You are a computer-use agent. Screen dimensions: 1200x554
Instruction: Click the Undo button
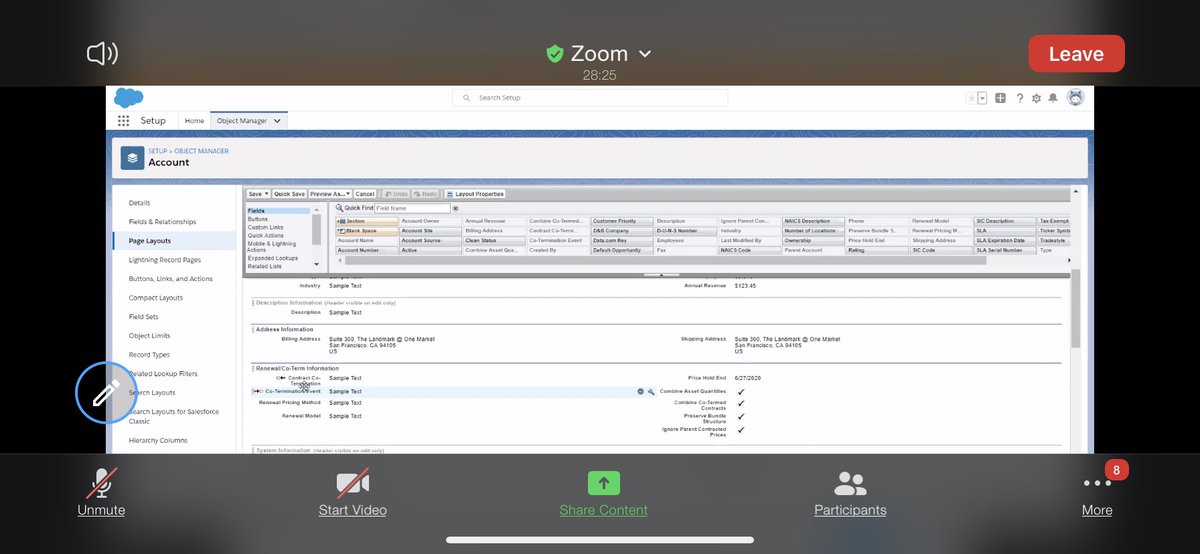396,194
